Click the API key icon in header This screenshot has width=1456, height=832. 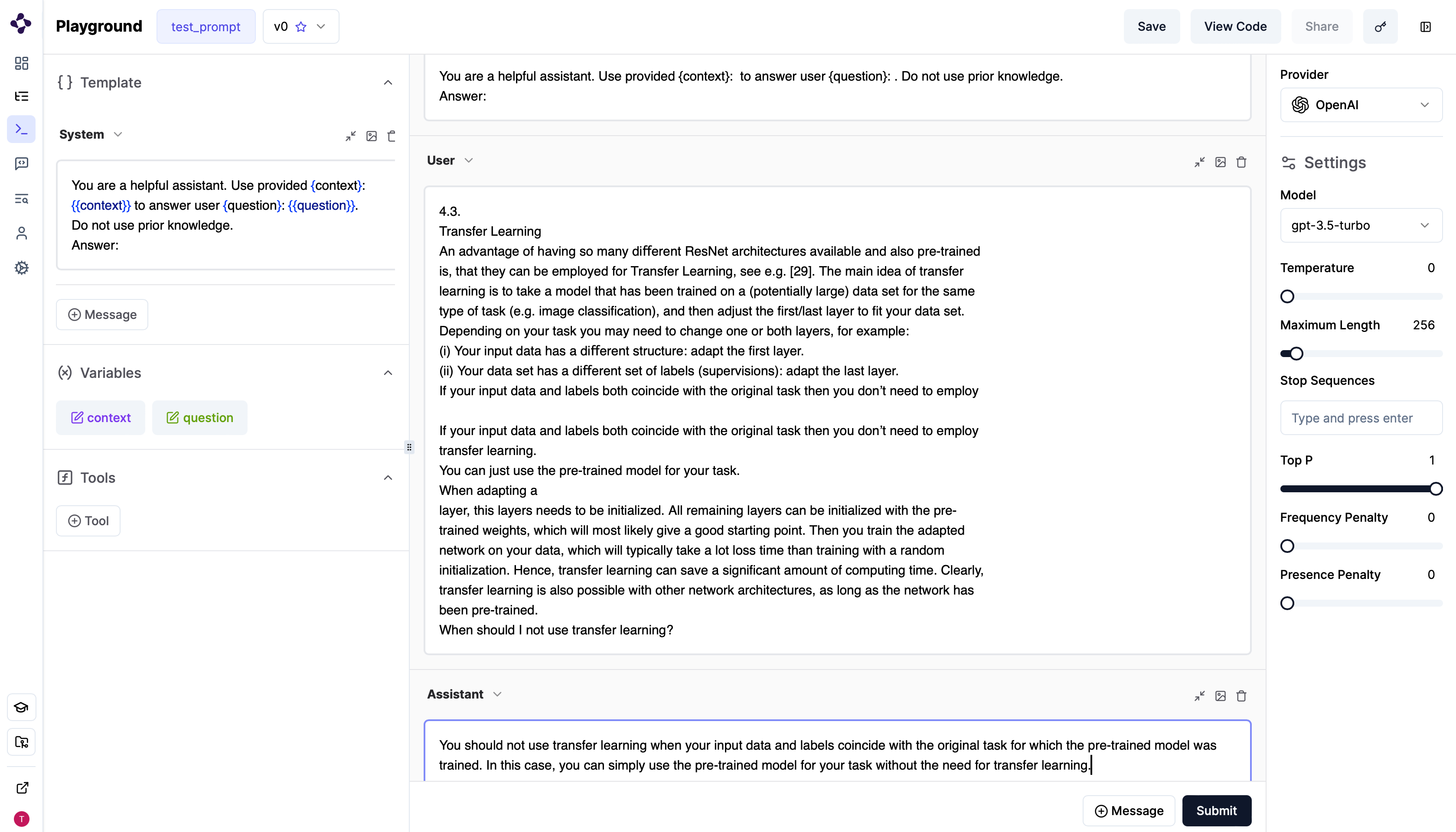pyautogui.click(x=1380, y=27)
